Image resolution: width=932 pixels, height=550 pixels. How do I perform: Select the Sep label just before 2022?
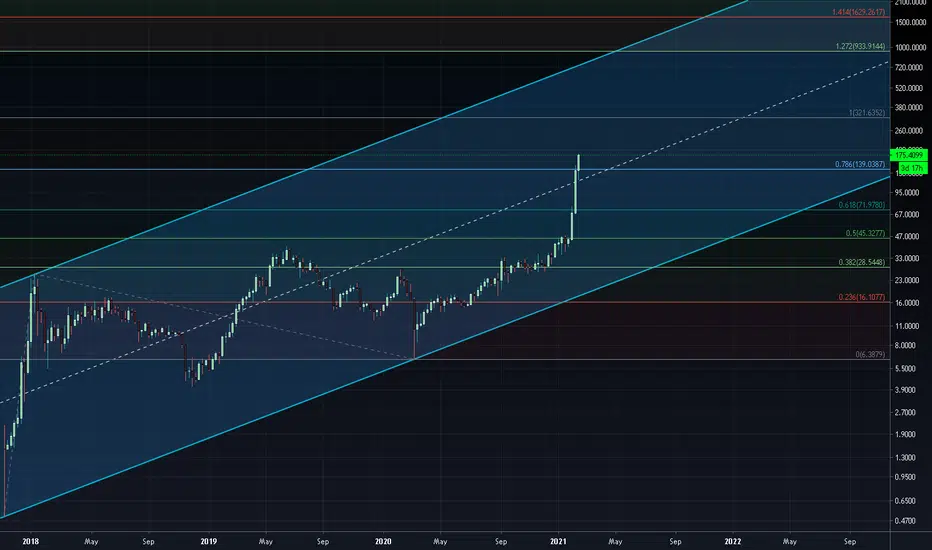click(x=675, y=542)
